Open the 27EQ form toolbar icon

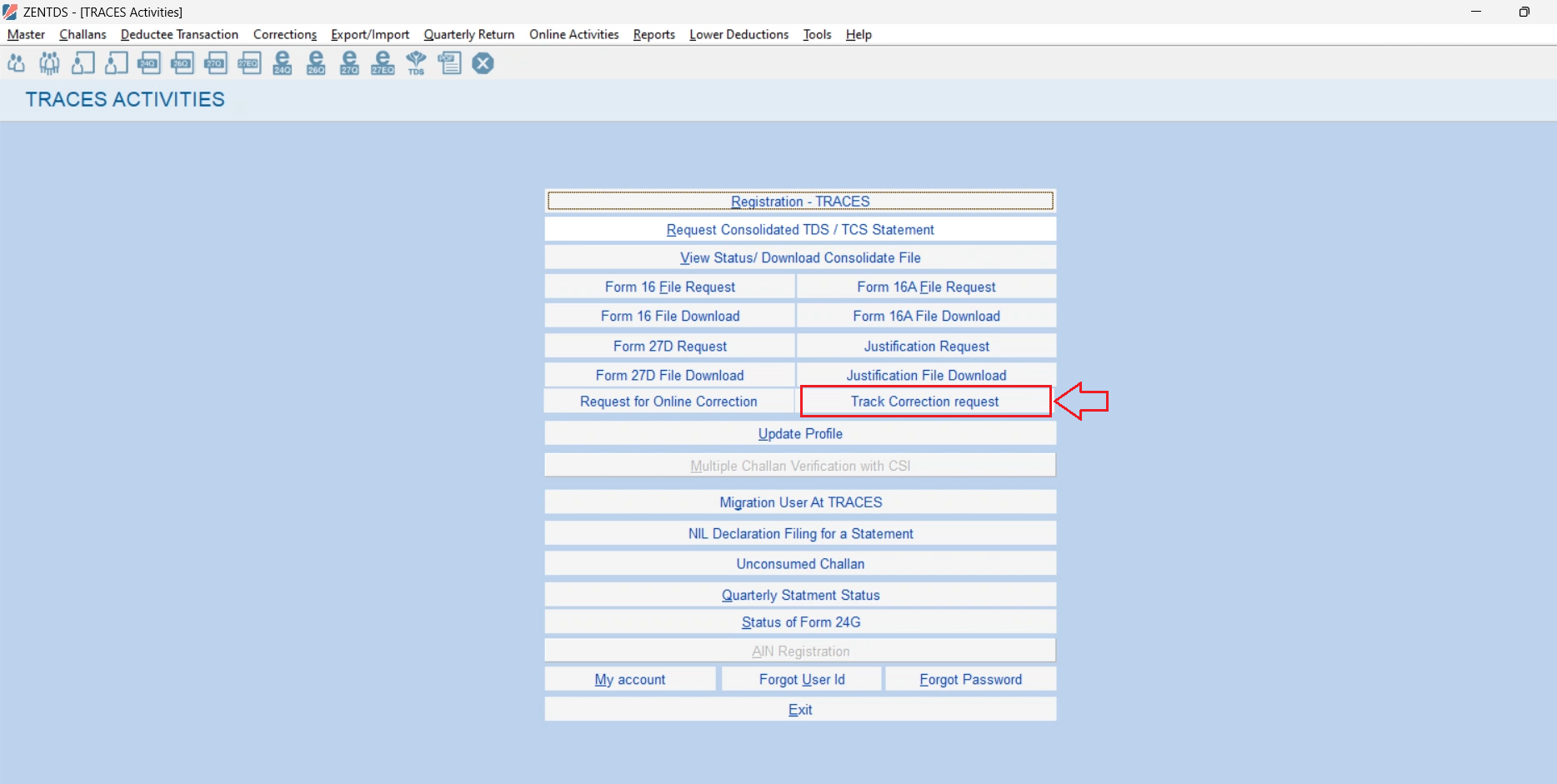pos(249,63)
